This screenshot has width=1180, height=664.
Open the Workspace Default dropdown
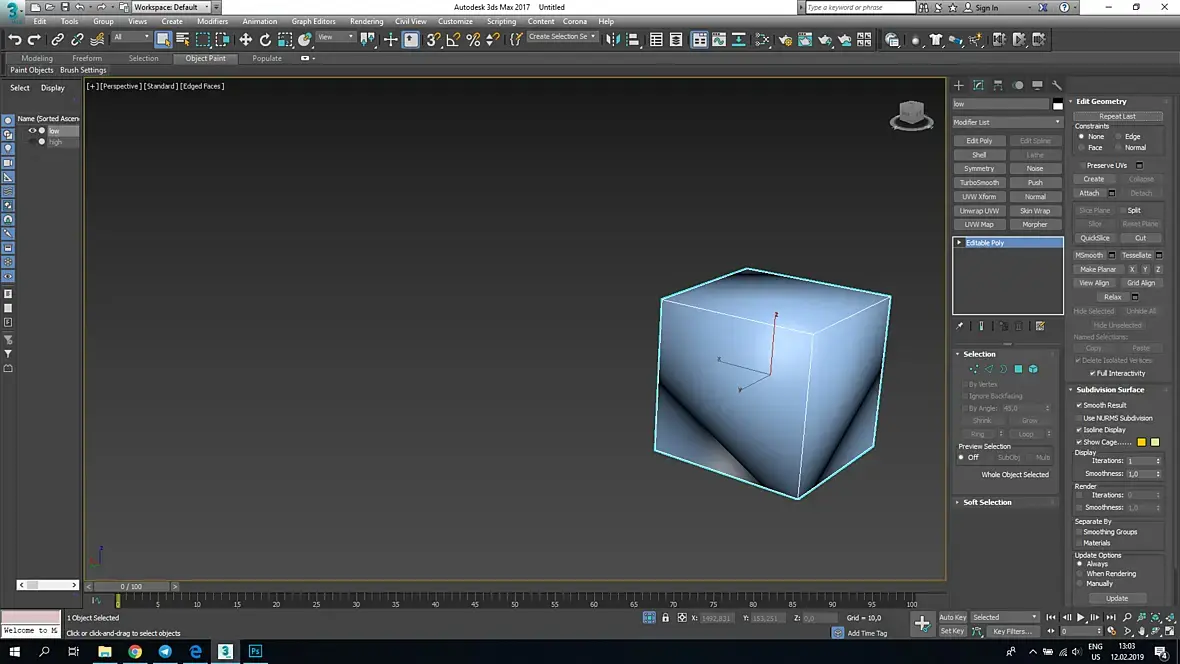click(x=170, y=7)
